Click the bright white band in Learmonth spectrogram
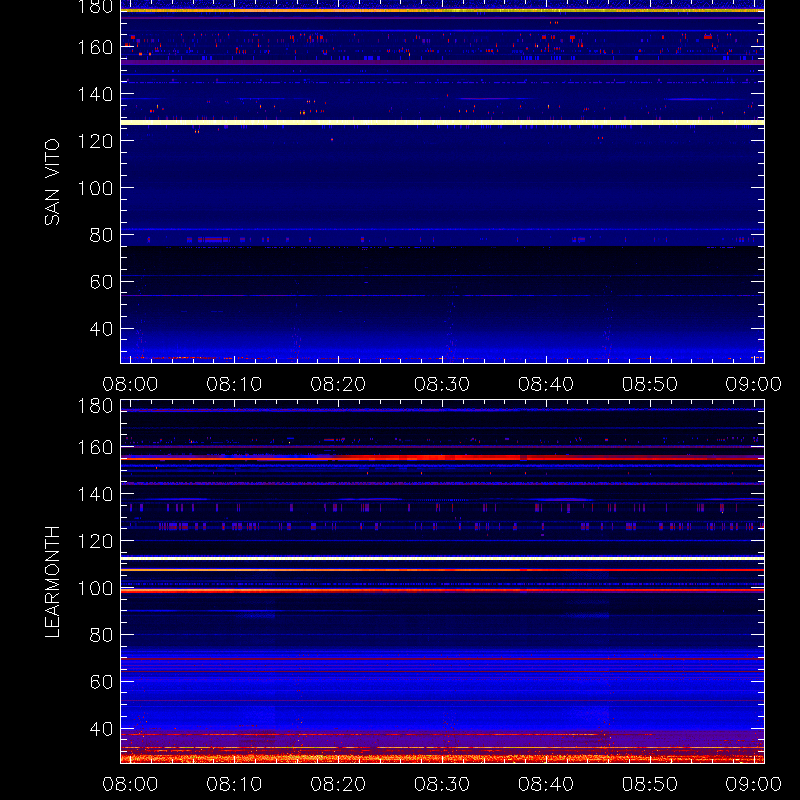This screenshot has height=800, width=800. point(442,559)
